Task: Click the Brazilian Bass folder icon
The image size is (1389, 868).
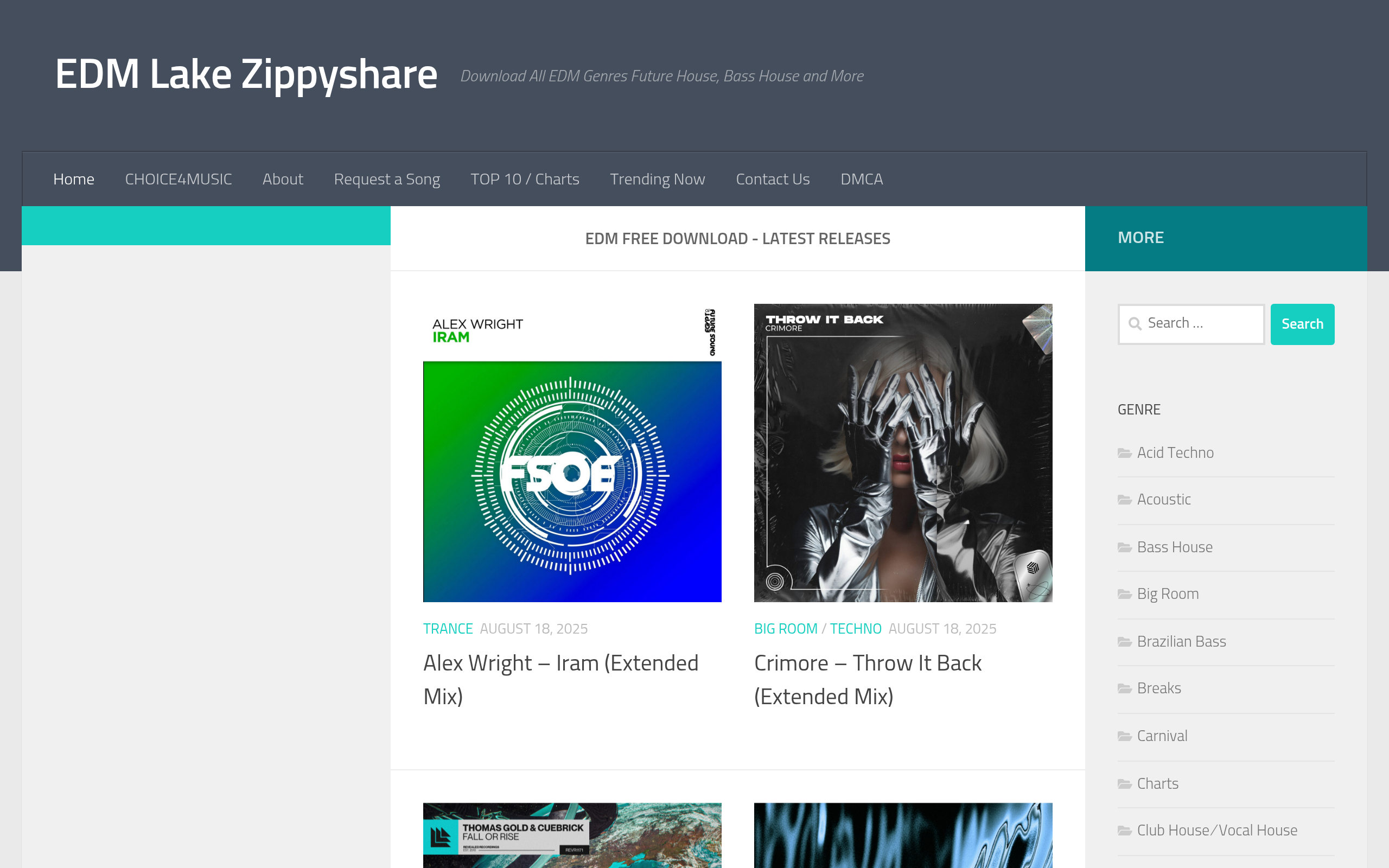Action: click(x=1124, y=642)
